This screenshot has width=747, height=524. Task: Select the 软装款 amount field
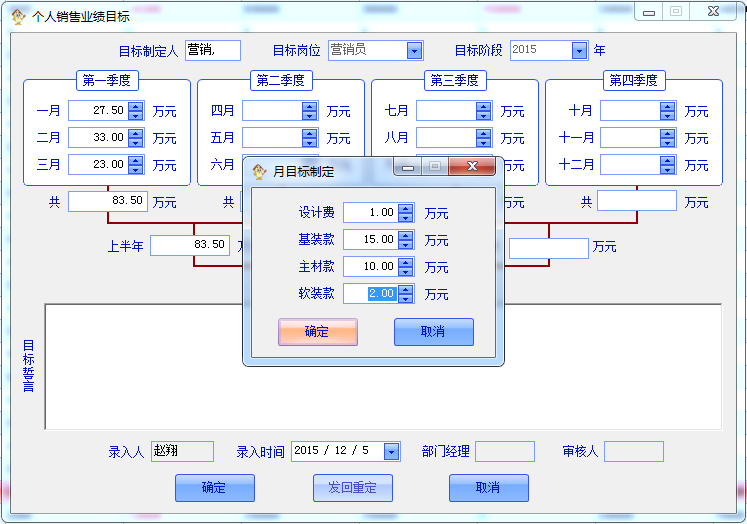pos(370,293)
